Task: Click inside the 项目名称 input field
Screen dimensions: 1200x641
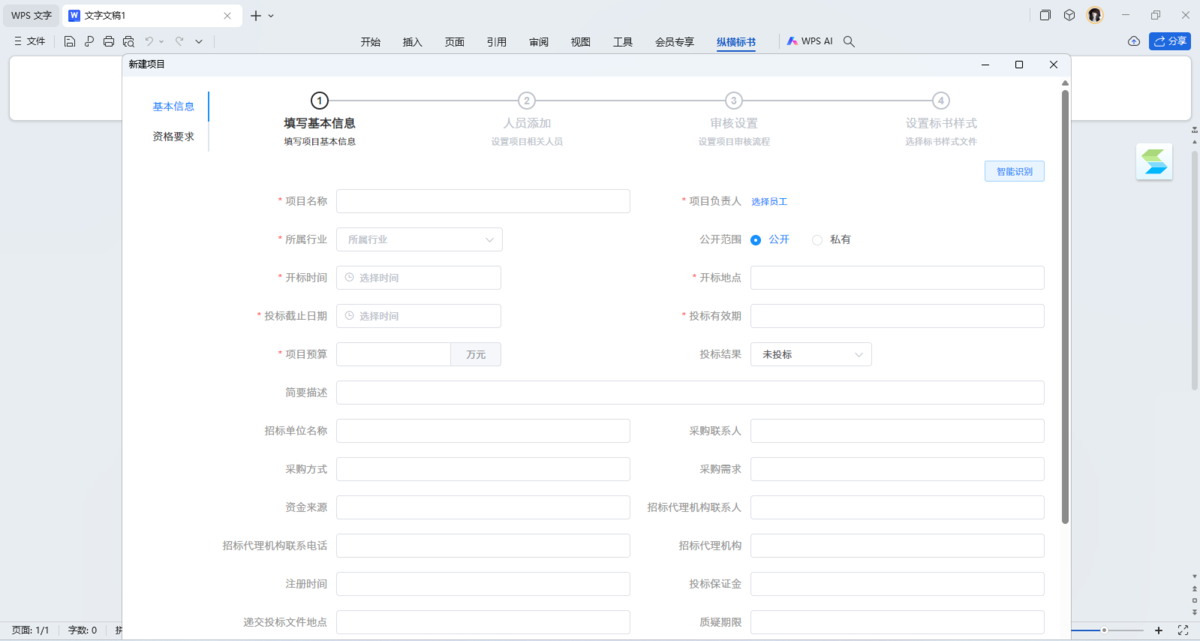Action: click(x=483, y=201)
